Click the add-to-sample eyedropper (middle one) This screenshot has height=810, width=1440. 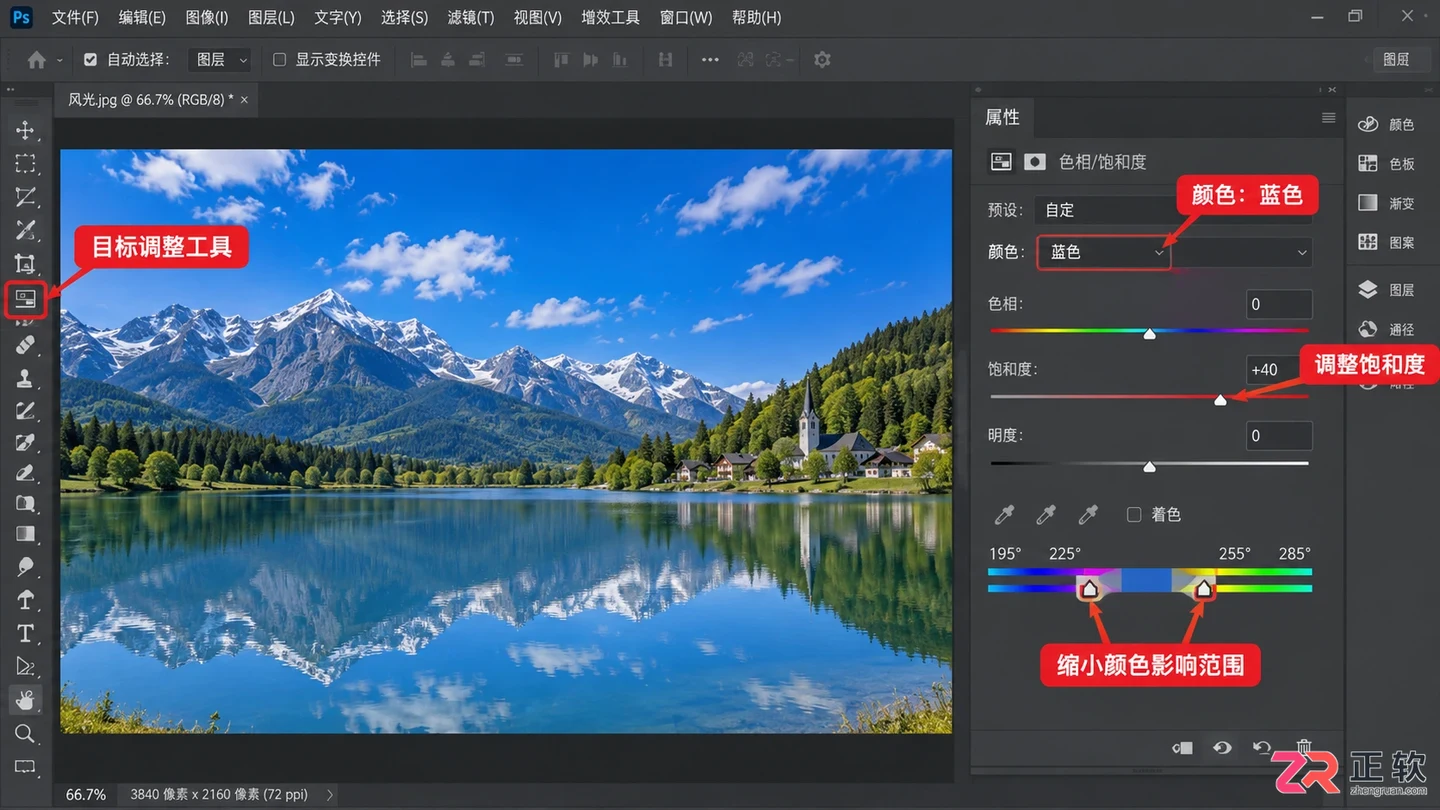point(1046,514)
